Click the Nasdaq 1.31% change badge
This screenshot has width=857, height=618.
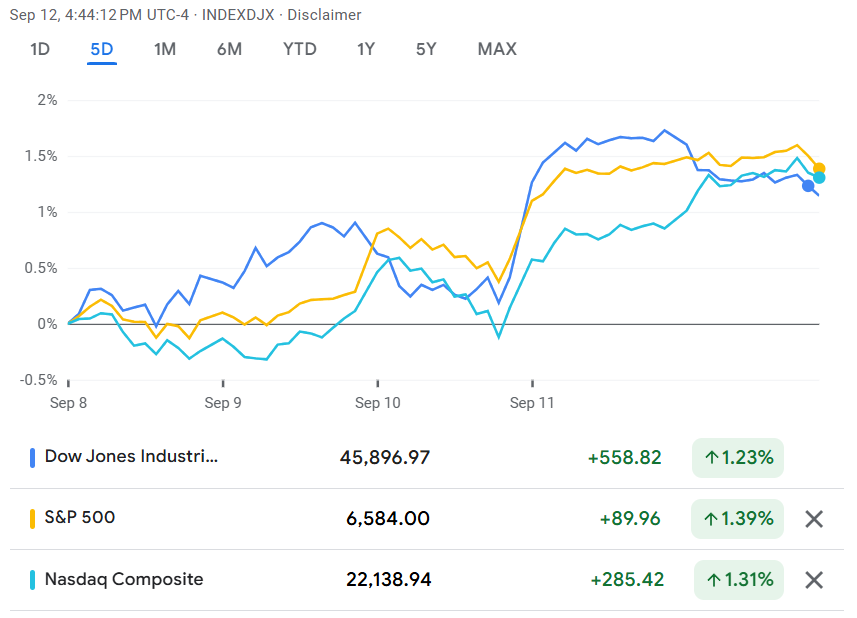pos(739,580)
